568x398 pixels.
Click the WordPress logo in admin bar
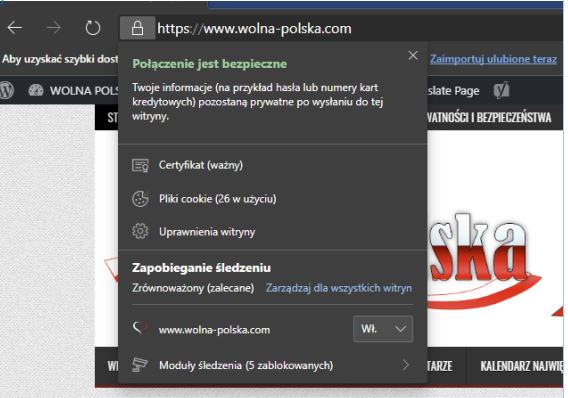pyautogui.click(x=7, y=90)
